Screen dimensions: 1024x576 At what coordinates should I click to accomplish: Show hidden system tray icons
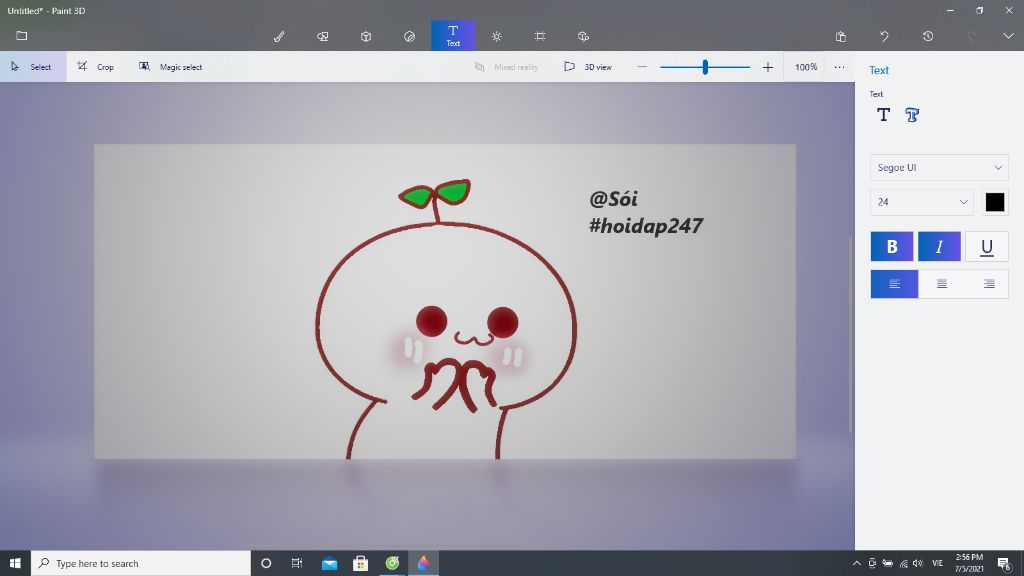point(856,563)
